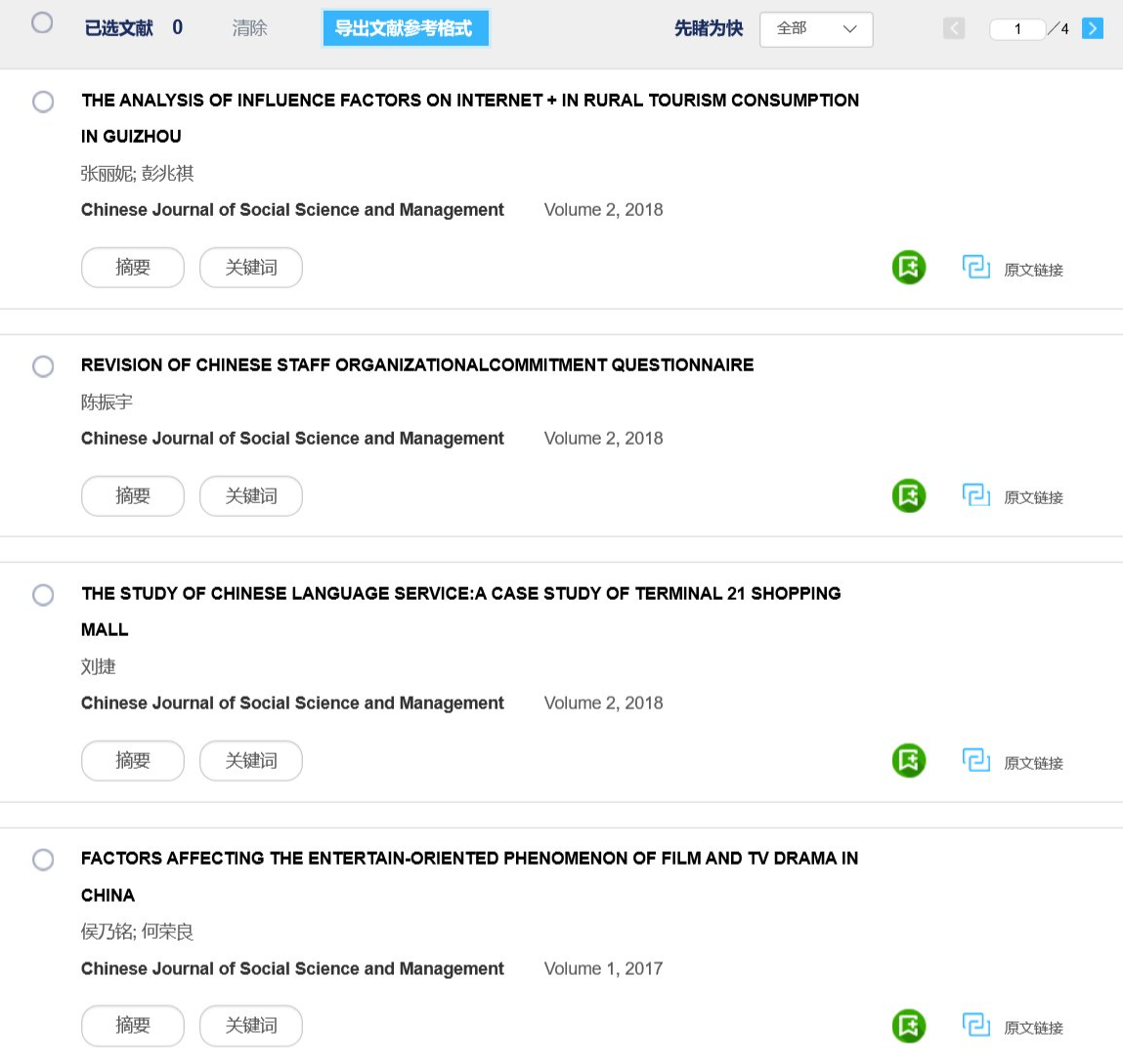Click 导出文献参考格式 export button
This screenshot has width=1123, height=1064.
pyautogui.click(x=406, y=28)
